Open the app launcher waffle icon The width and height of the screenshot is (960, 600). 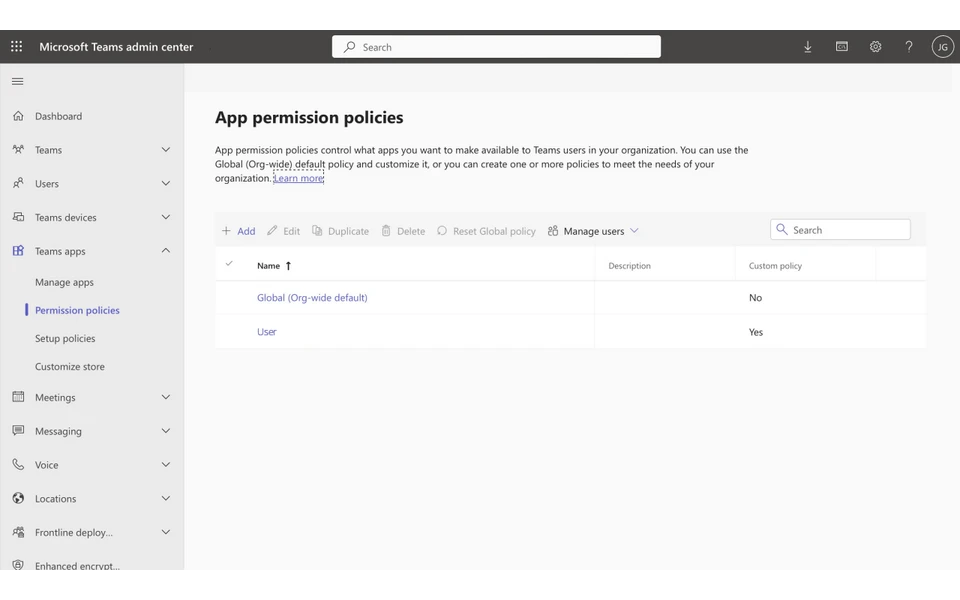[15, 46]
